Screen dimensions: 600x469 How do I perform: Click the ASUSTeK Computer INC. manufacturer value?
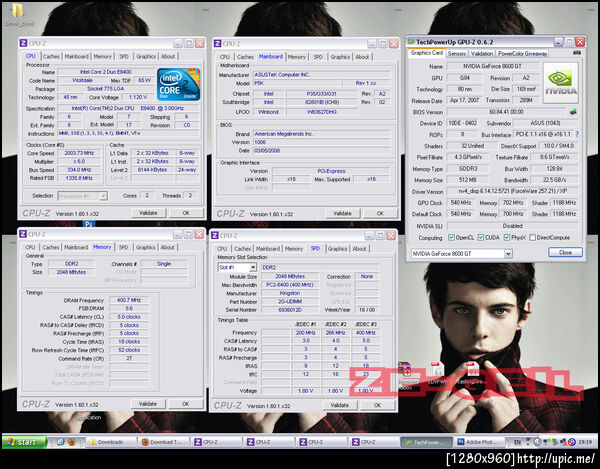pos(321,75)
